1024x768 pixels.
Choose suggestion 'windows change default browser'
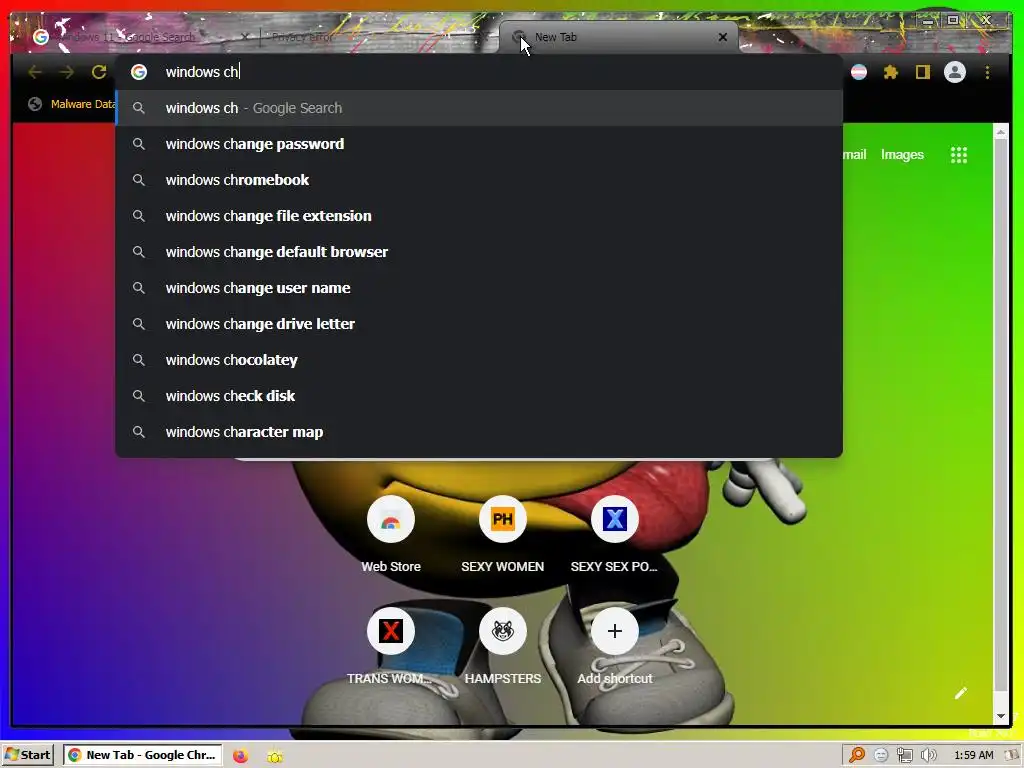coord(479,251)
